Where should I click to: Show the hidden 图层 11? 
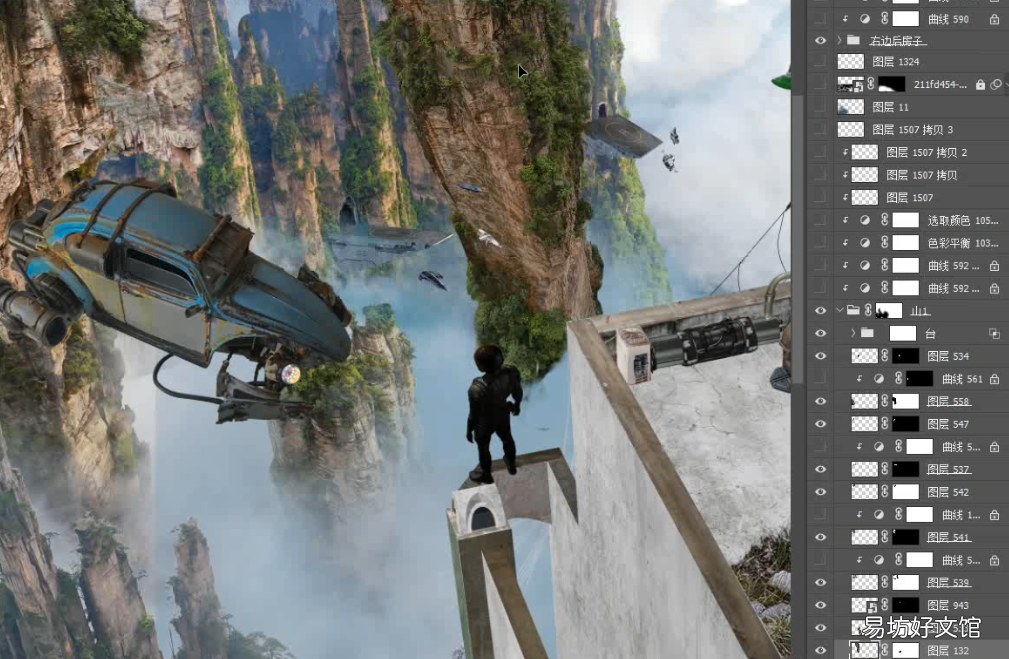(x=820, y=107)
